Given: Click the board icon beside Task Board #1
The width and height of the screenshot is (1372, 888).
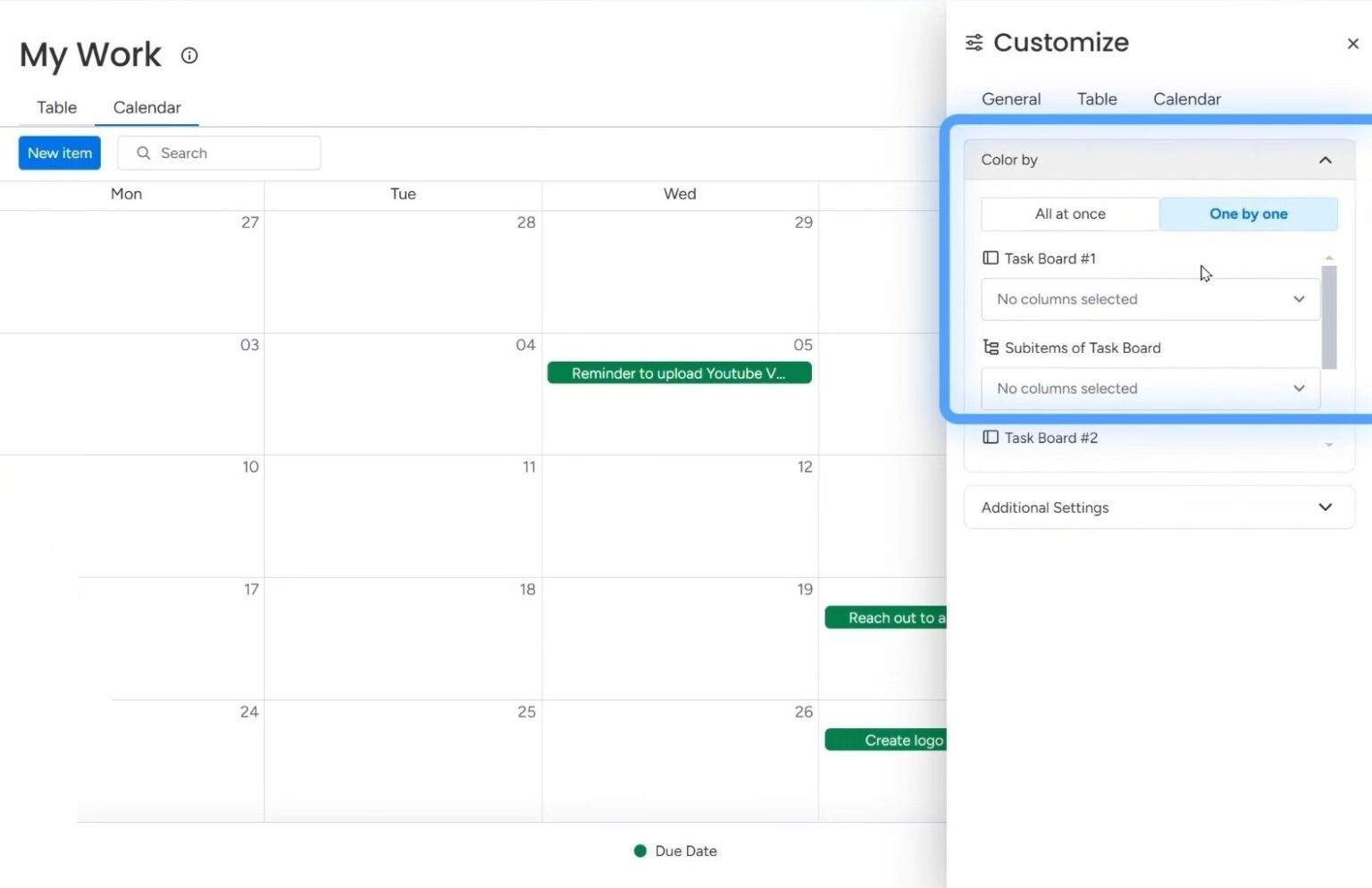Looking at the screenshot, I should click(x=990, y=257).
